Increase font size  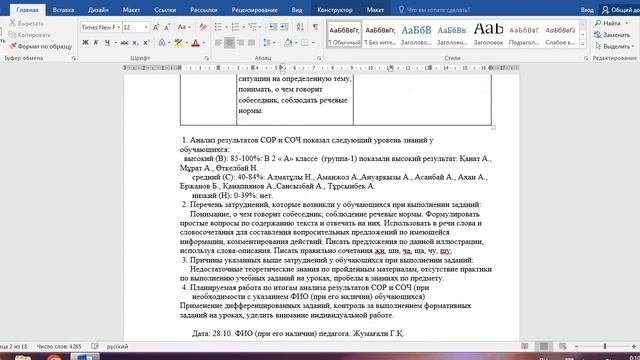pyautogui.click(x=156, y=27)
